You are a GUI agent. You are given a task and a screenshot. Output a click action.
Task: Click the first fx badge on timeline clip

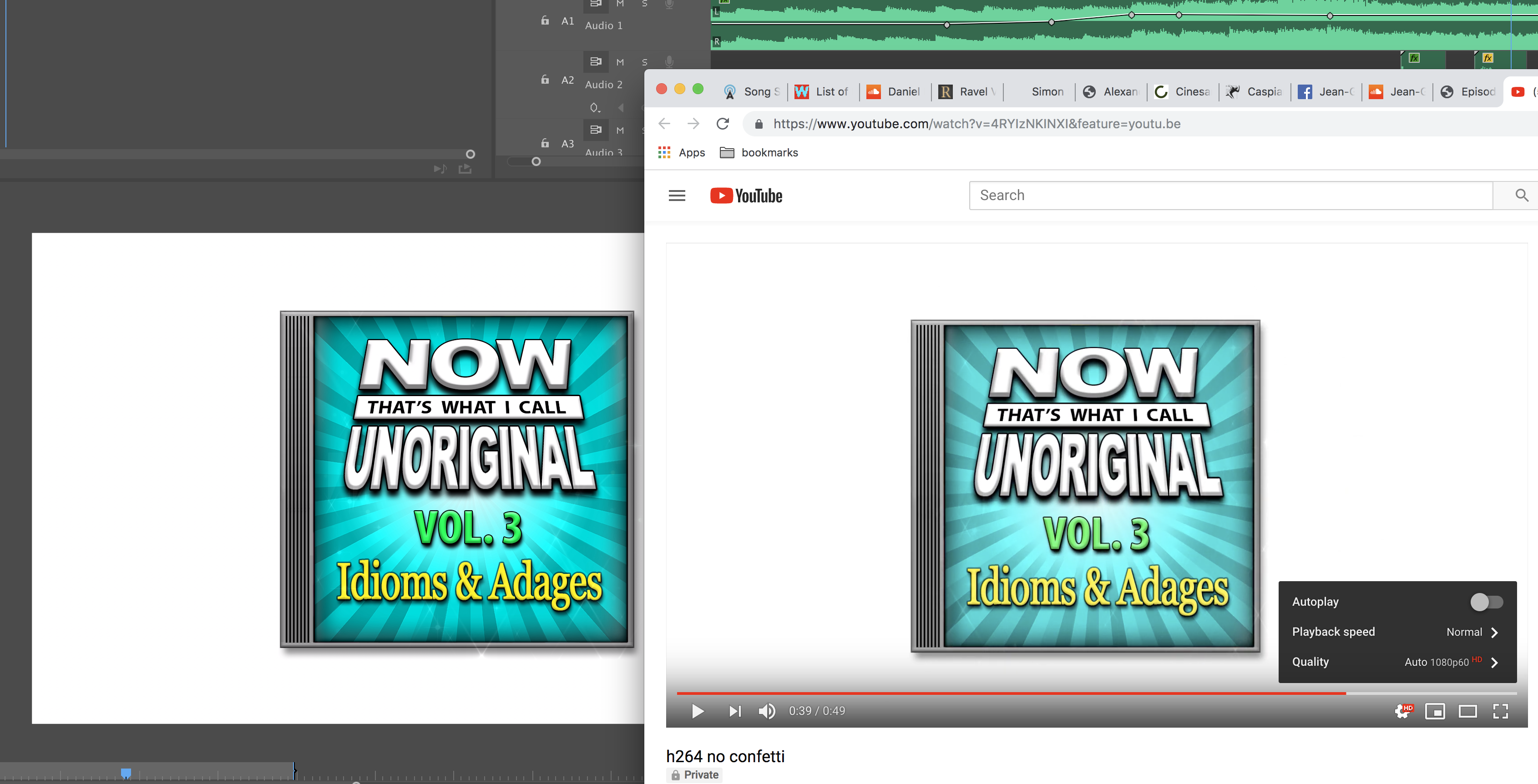[x=1414, y=58]
